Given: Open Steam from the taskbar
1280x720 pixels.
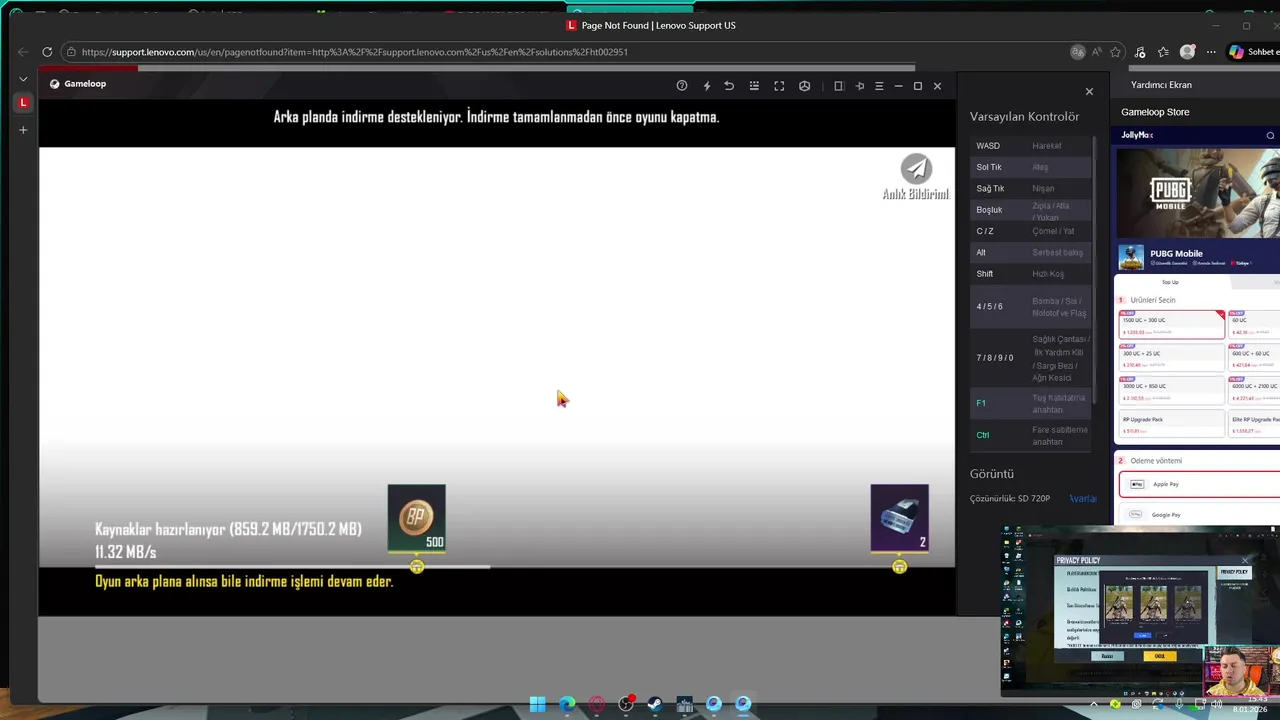Looking at the screenshot, I should click(x=655, y=704).
